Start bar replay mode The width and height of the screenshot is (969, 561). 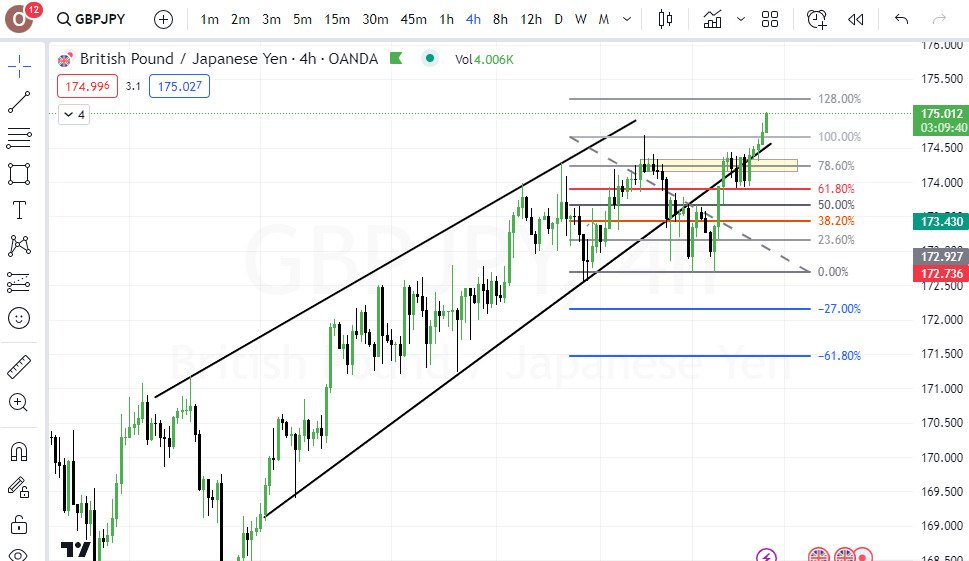856,19
